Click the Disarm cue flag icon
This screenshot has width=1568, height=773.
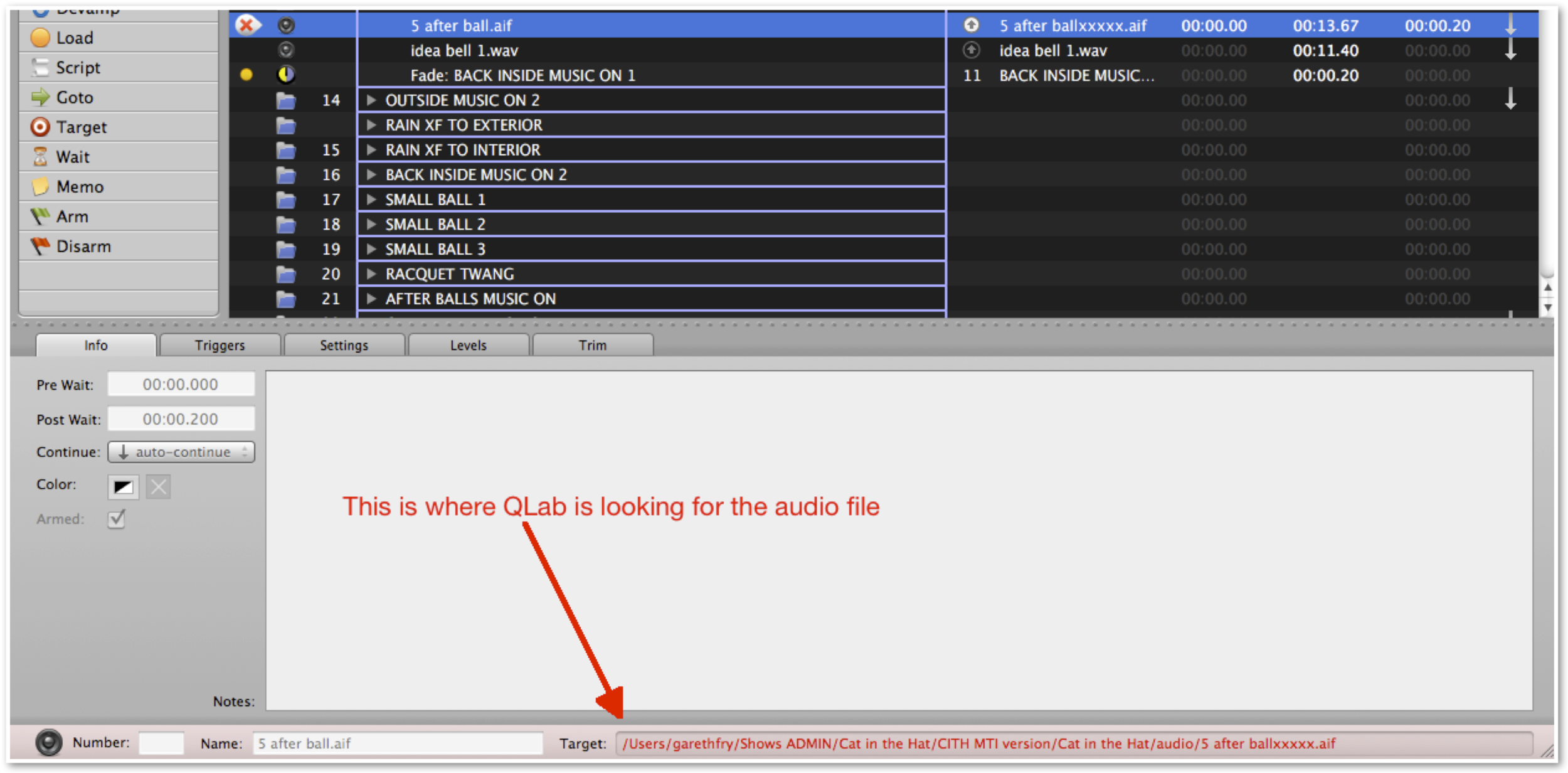point(40,246)
